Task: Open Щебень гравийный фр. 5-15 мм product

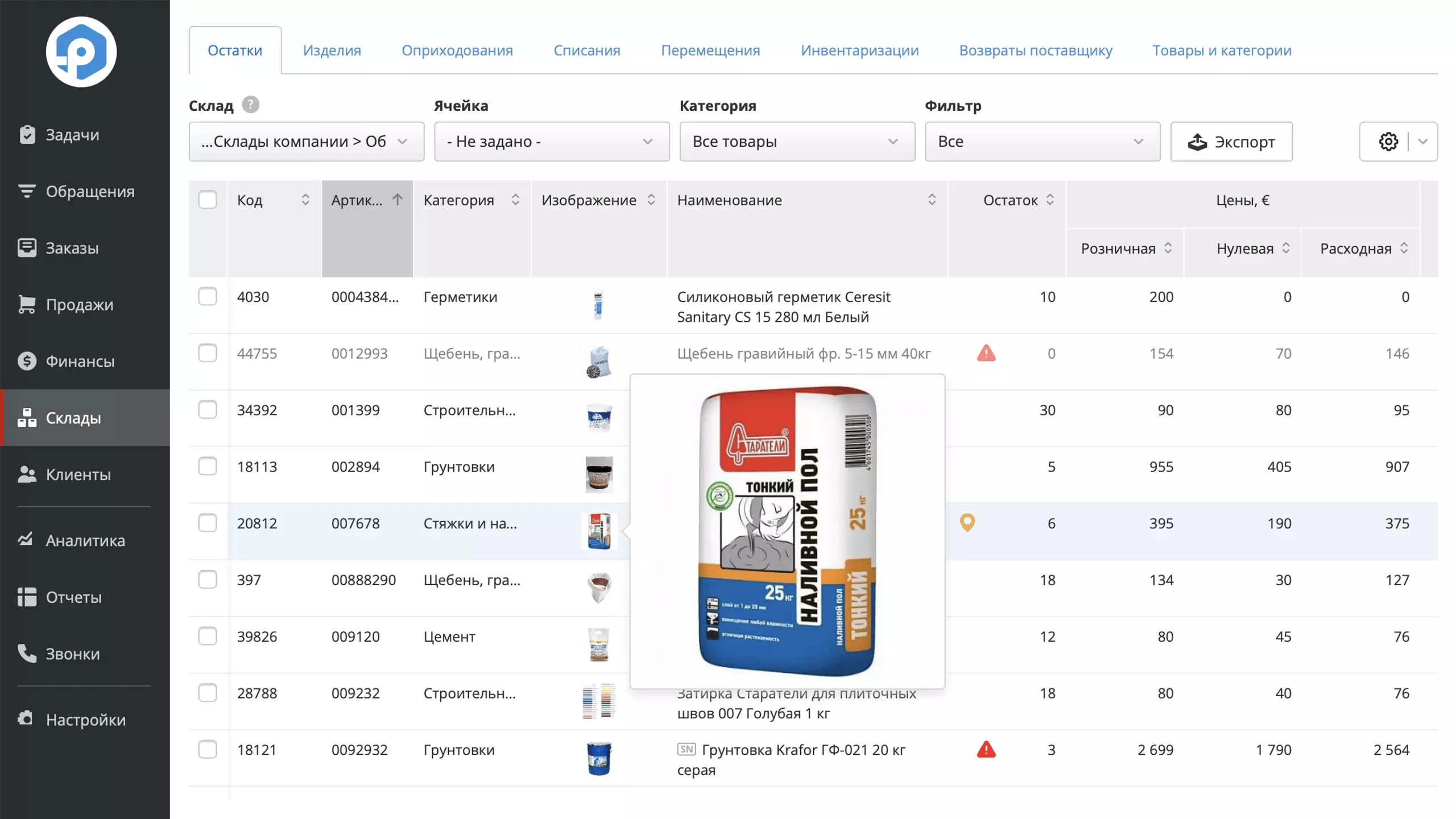Action: coord(804,353)
